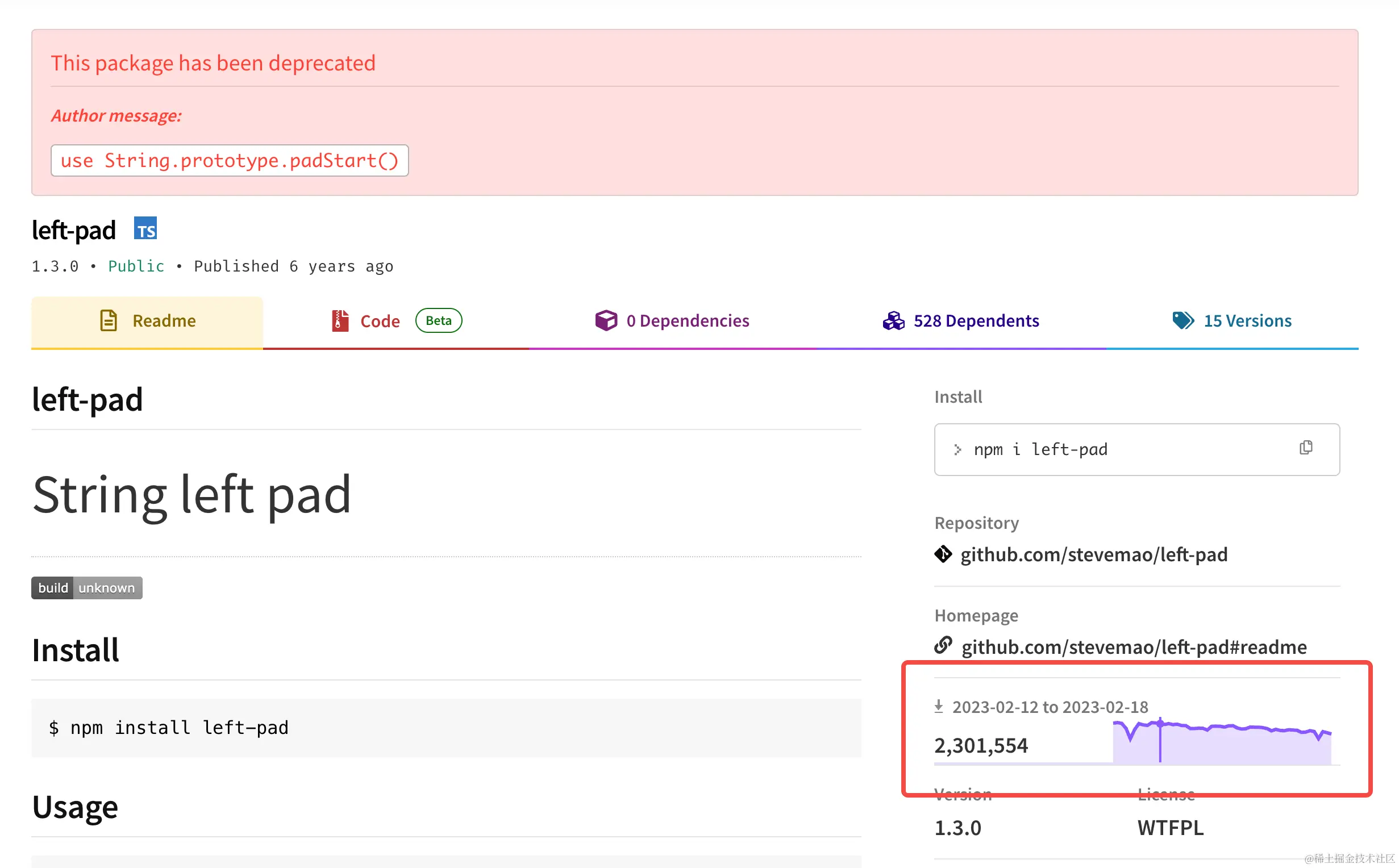Screen dimensions: 1399x868
Task: Click the Dependencies cube icon
Action: pos(606,320)
